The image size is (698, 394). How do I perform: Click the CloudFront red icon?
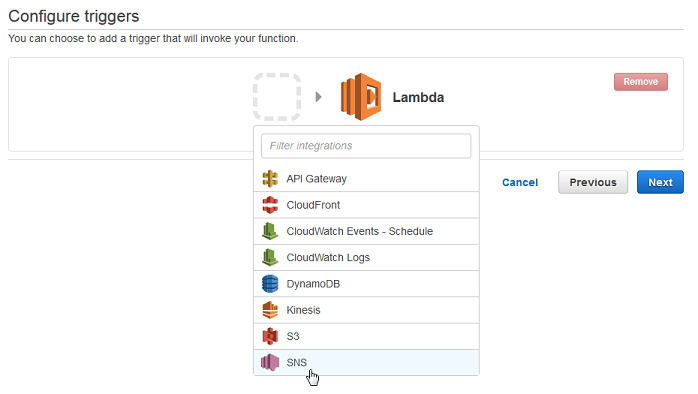click(x=270, y=205)
